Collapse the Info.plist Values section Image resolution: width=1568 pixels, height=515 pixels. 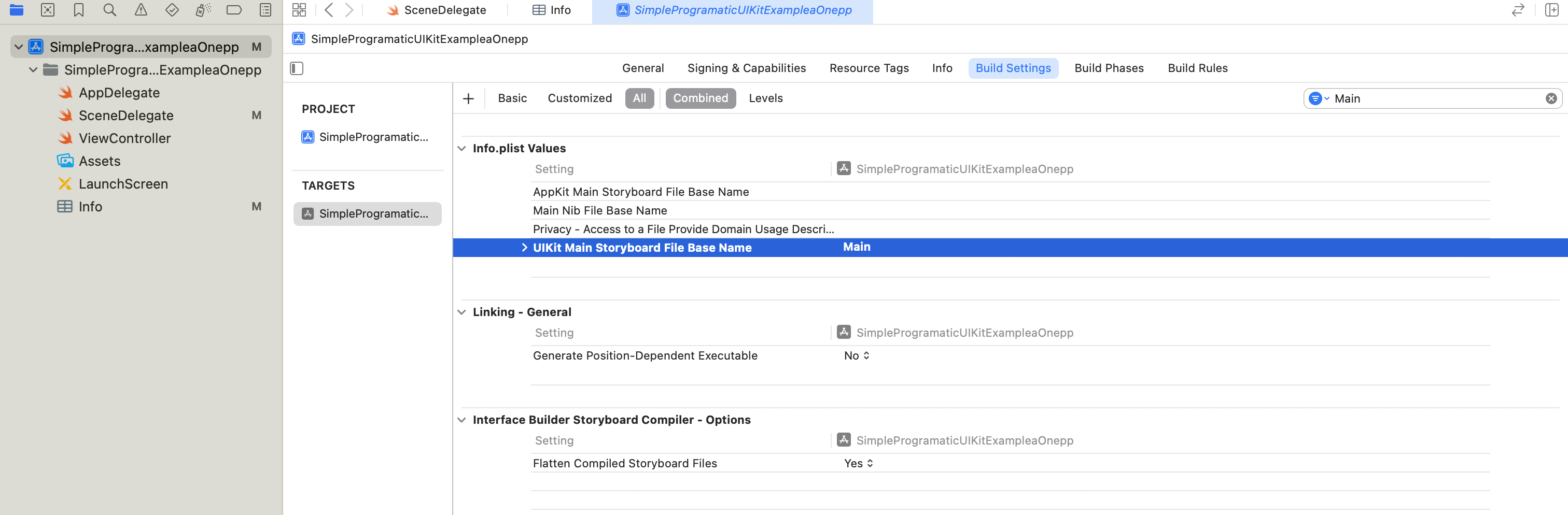(x=461, y=148)
